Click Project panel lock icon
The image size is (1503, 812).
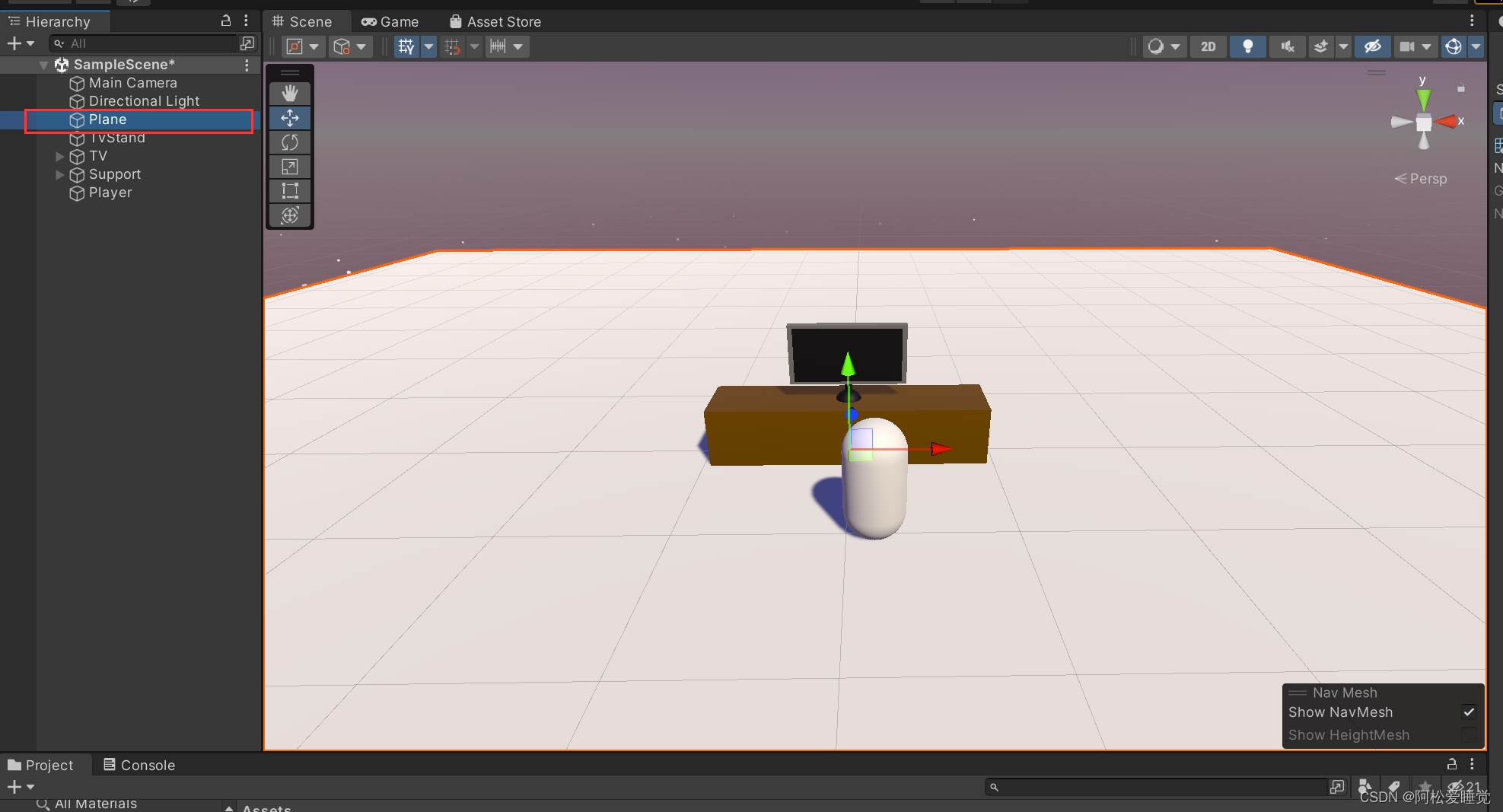coord(1452,764)
